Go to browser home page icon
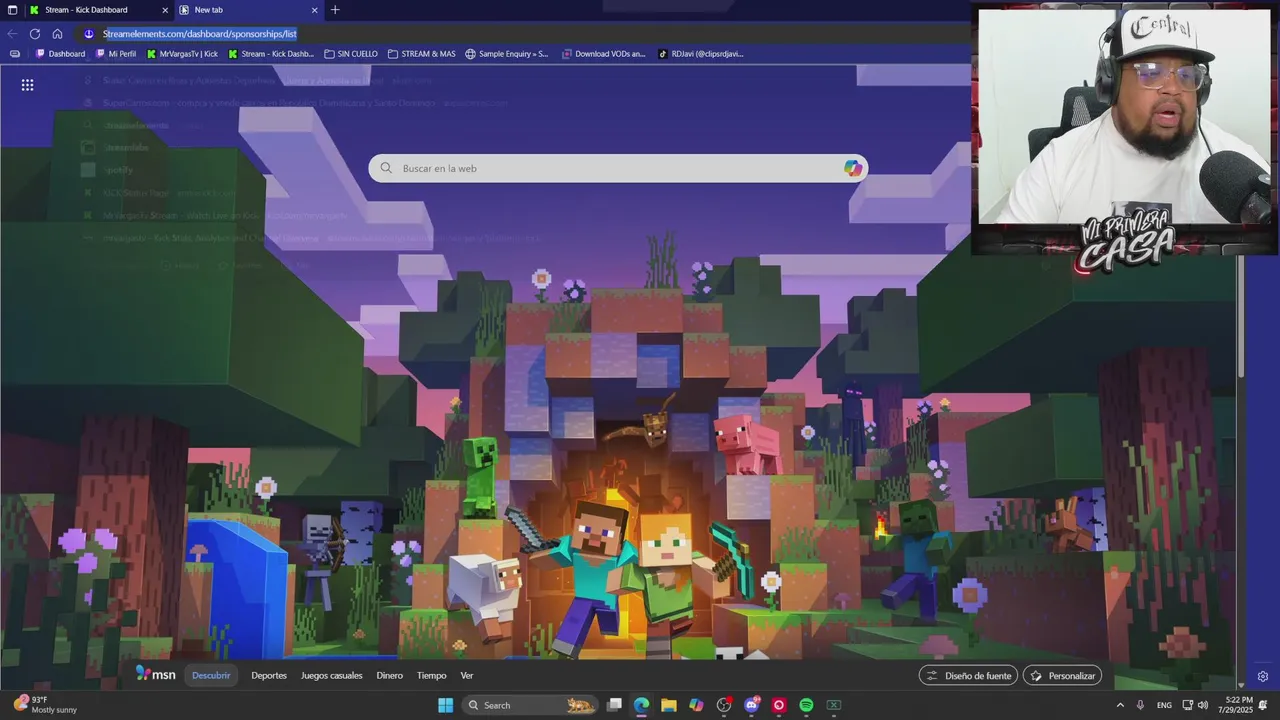This screenshot has height=720, width=1280. click(57, 34)
